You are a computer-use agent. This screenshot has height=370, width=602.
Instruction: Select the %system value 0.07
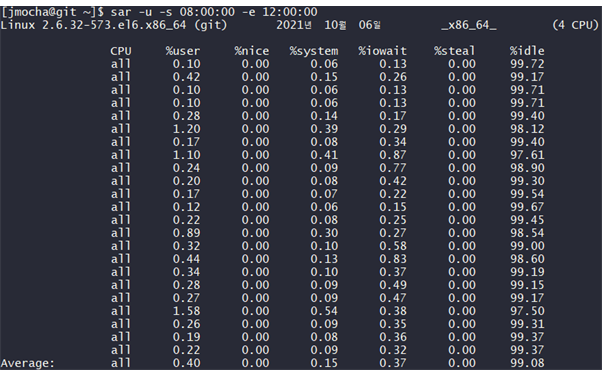[x=324, y=194]
